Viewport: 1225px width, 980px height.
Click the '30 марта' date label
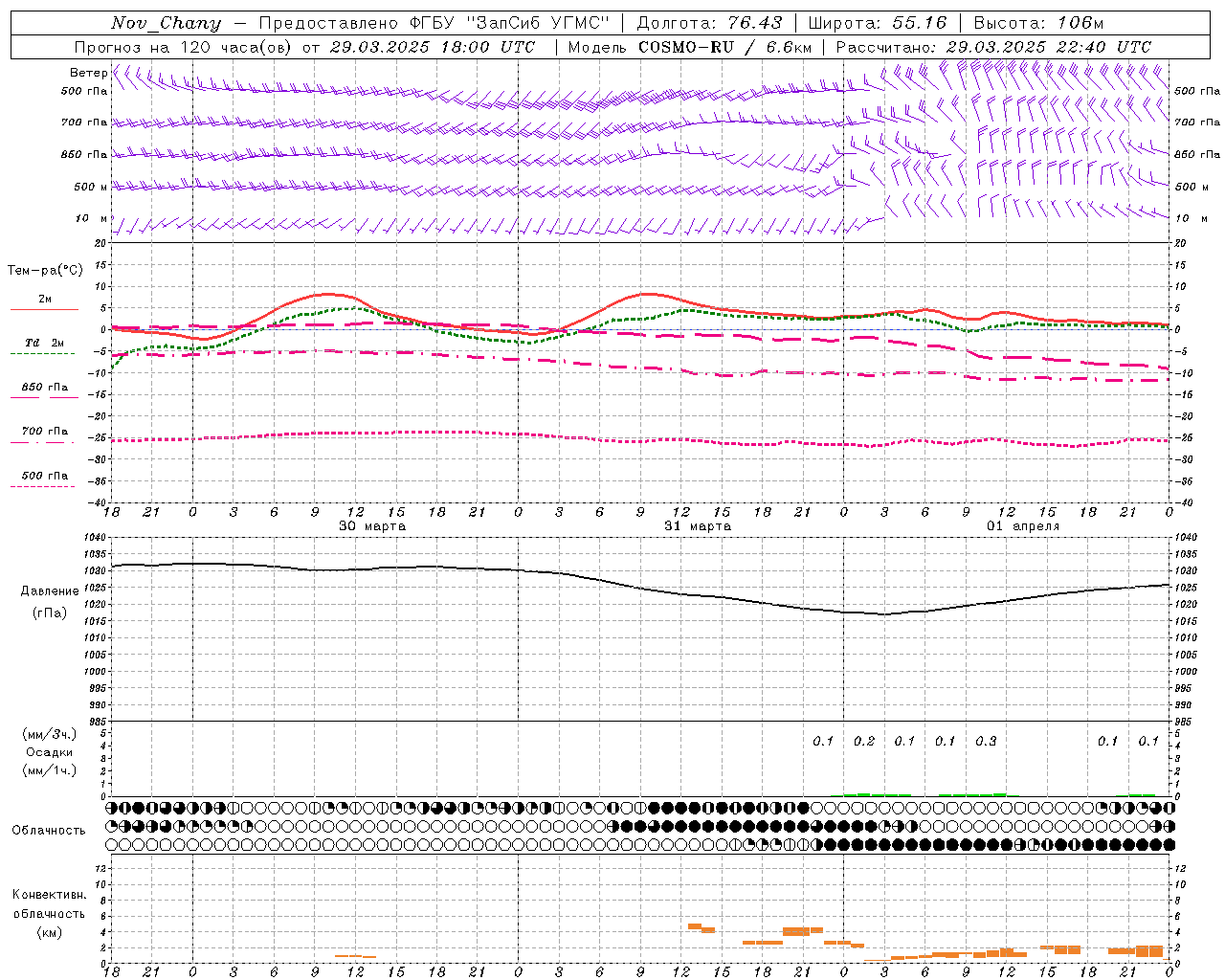coord(372,526)
